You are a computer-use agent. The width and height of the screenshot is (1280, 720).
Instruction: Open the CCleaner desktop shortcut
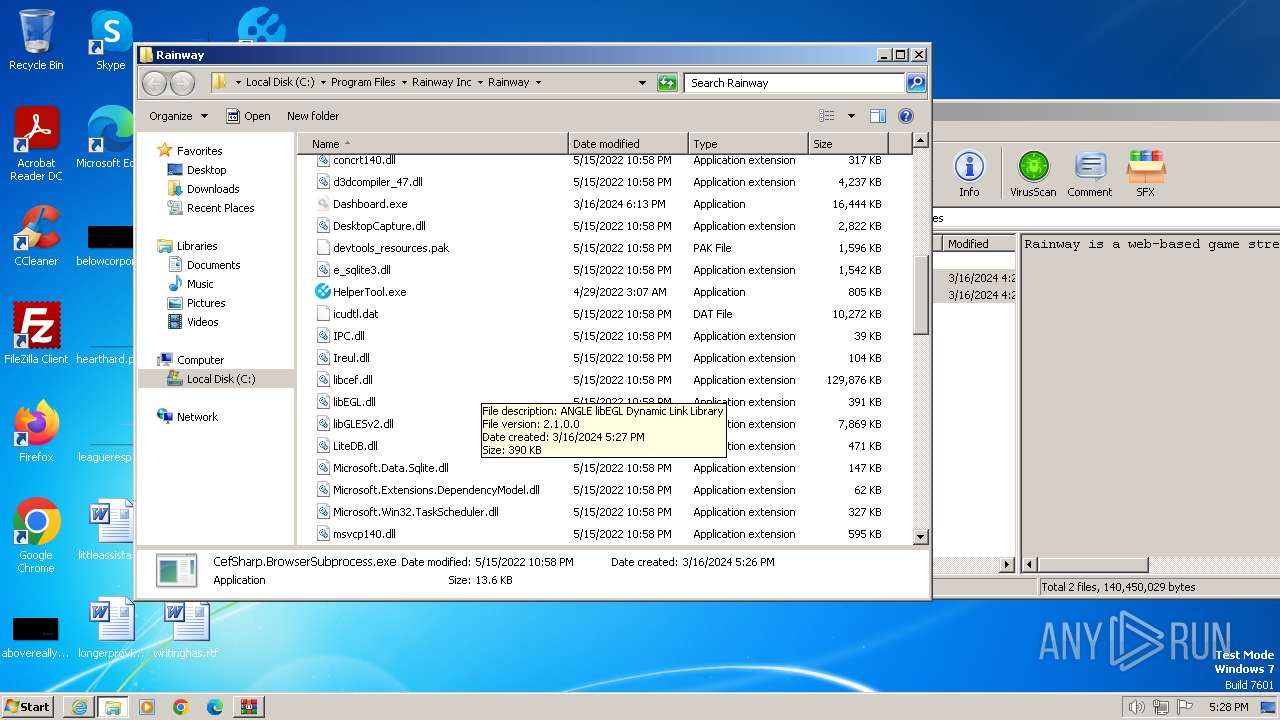pyautogui.click(x=36, y=236)
